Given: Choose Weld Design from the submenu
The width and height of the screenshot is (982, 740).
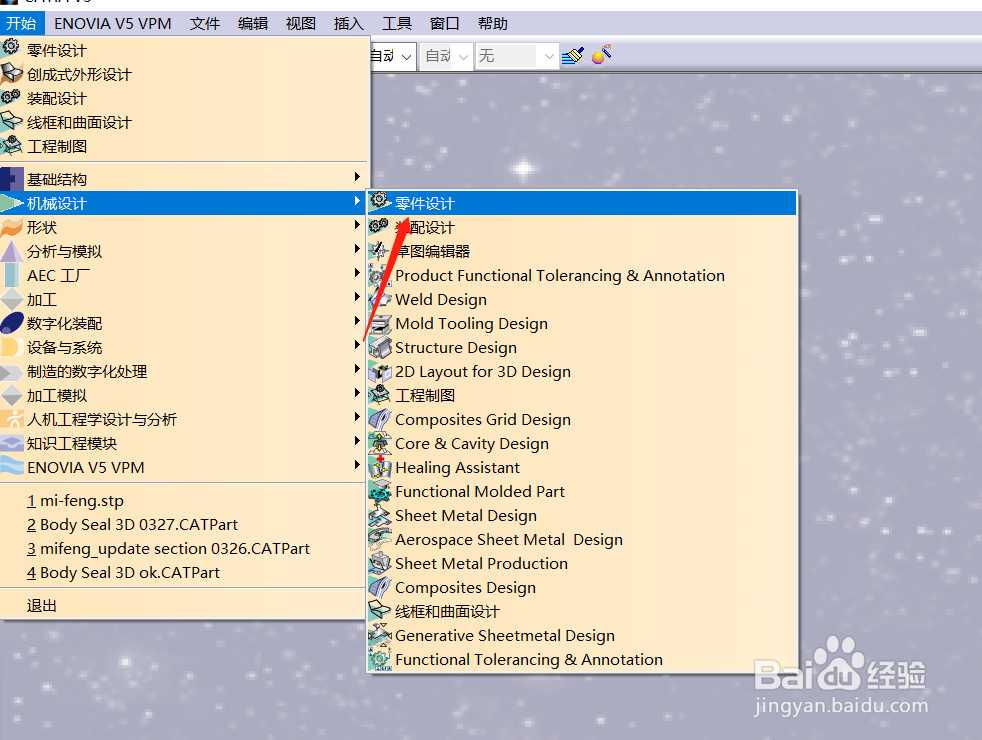Looking at the screenshot, I should 582,299.
